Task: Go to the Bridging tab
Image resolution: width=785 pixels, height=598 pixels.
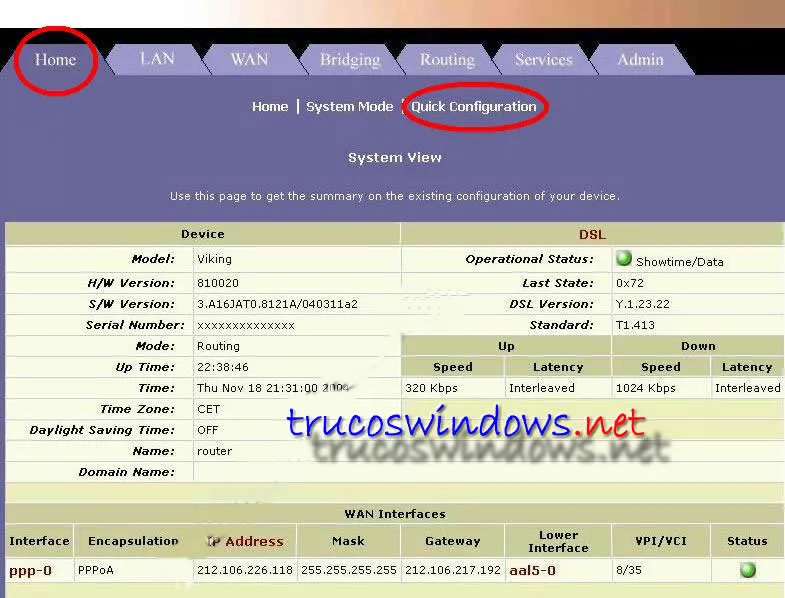Action: pos(350,59)
